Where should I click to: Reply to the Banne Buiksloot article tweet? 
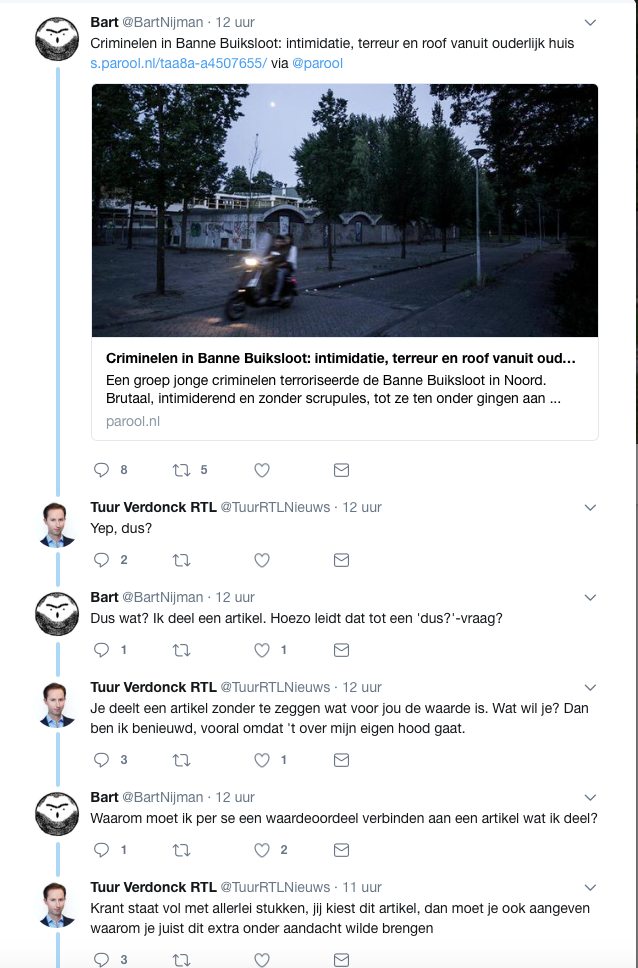coord(101,470)
